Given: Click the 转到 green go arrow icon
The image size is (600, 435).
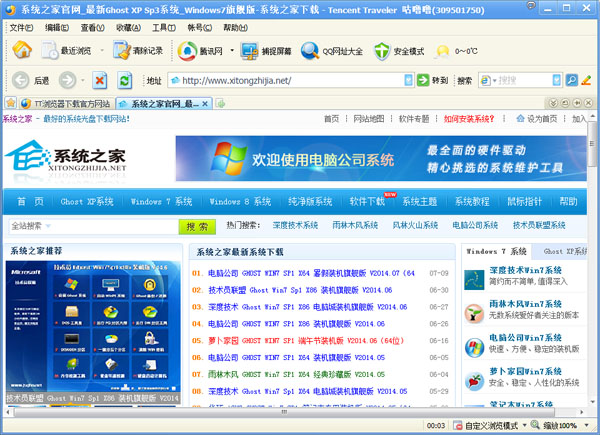Looking at the screenshot, I should coord(423,80).
